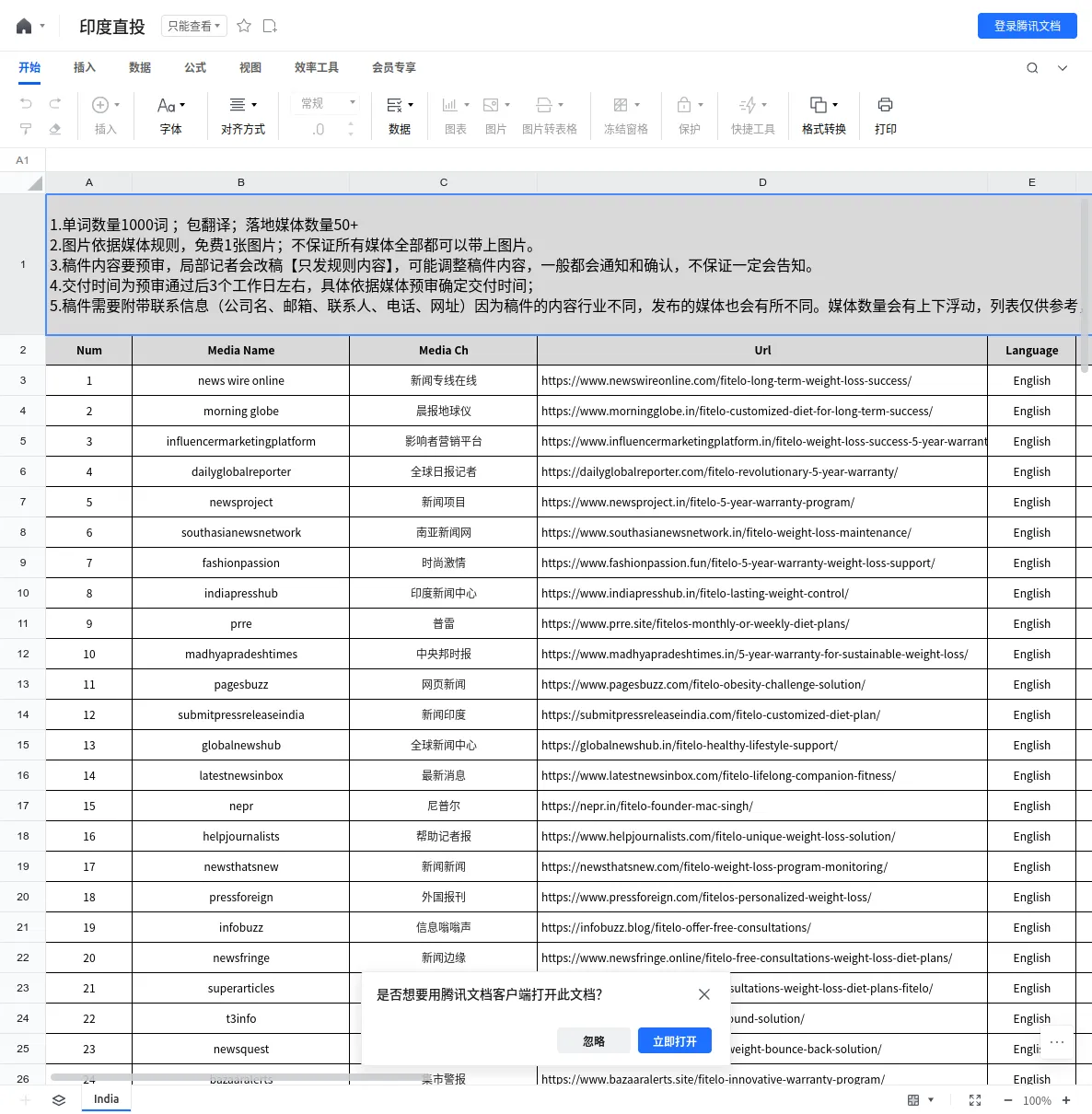Viewport: 1092px width, 1114px height.
Task: Select the '全球日报记者' cell
Action: pos(444,472)
